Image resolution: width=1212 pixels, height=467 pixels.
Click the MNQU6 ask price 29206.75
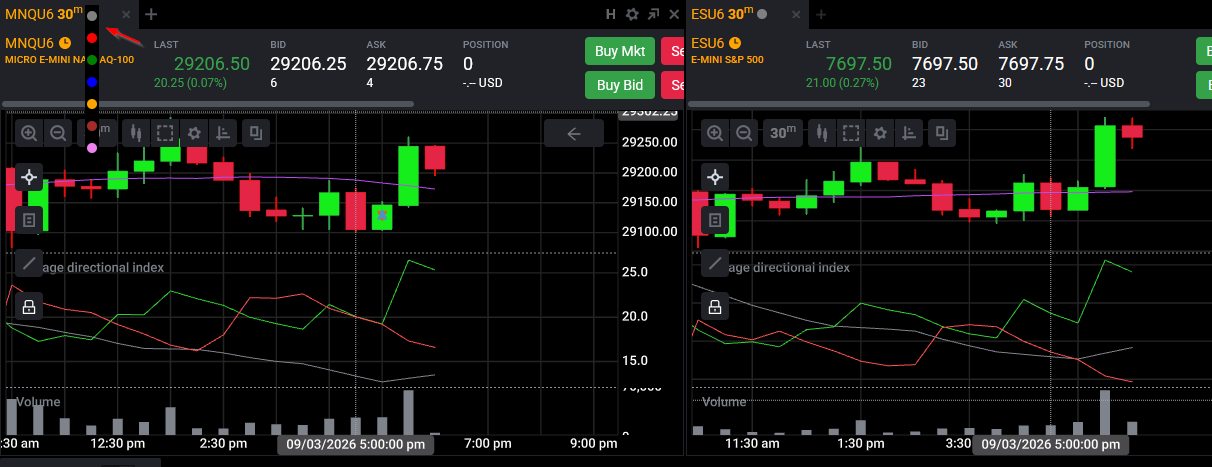point(404,63)
